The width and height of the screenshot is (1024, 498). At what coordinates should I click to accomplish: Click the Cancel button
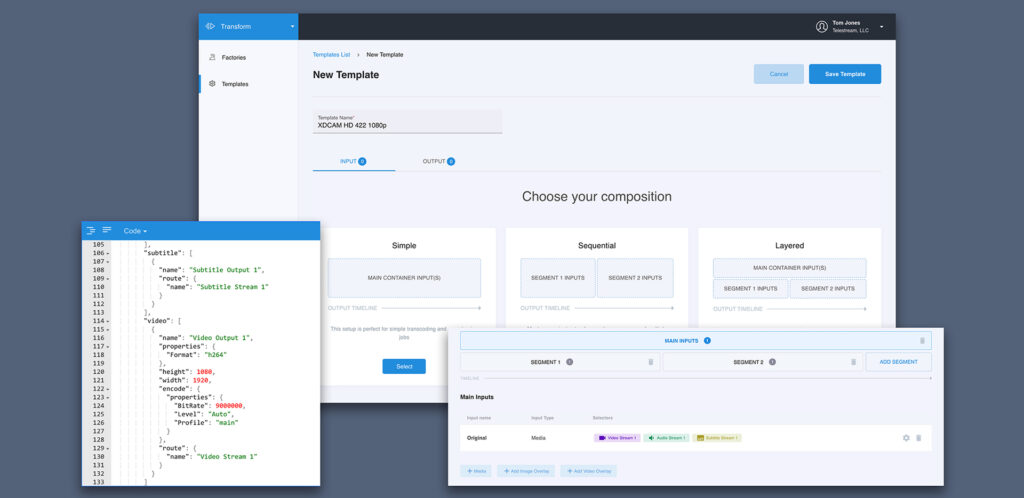778,74
